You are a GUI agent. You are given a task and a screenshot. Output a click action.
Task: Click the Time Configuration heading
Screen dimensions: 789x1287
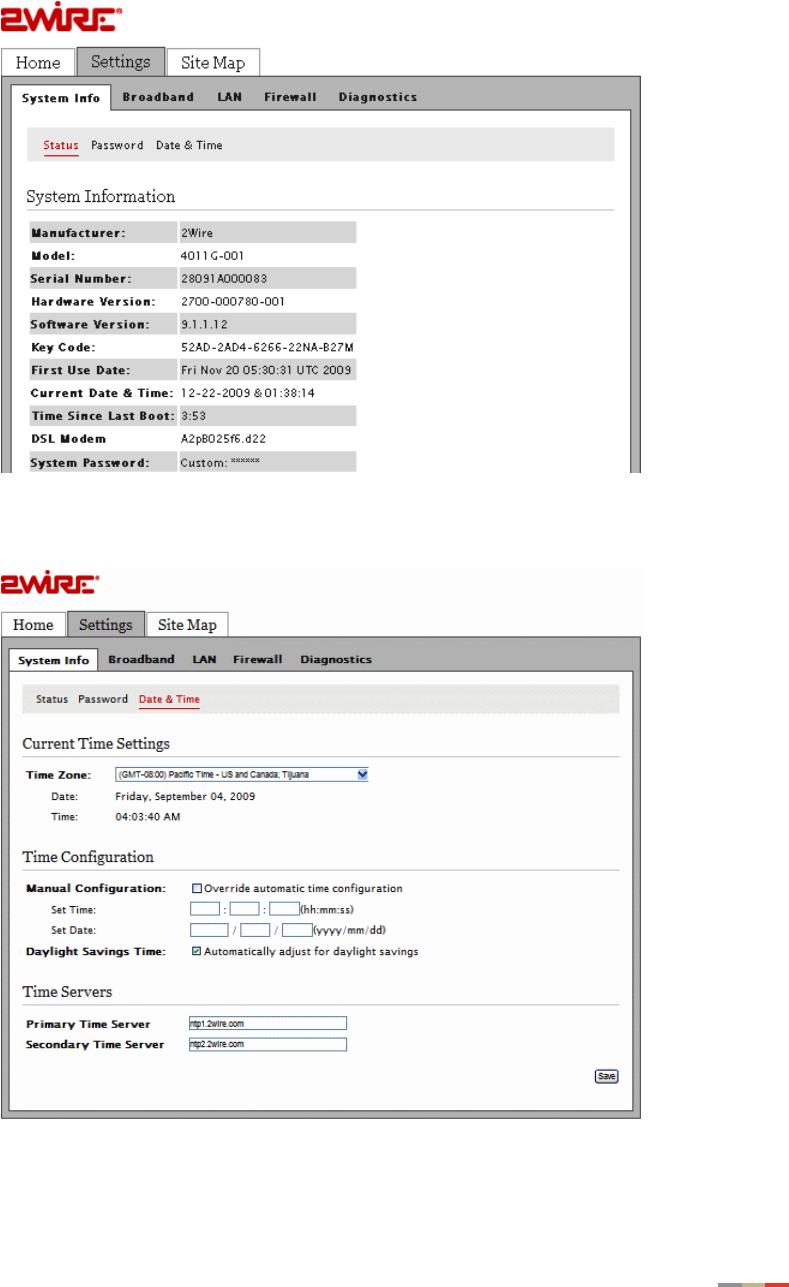(x=88, y=857)
